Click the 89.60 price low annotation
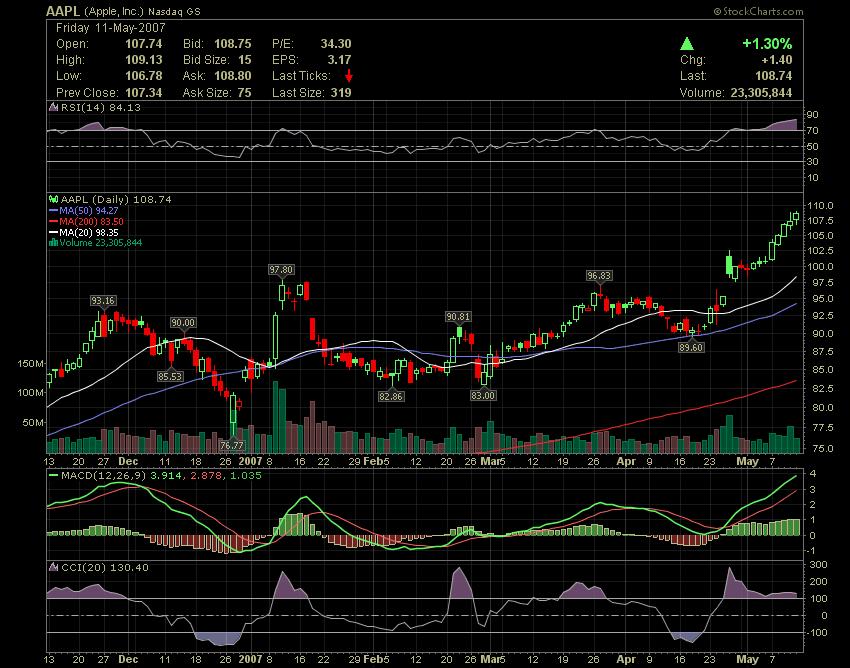The image size is (850, 668). click(691, 347)
